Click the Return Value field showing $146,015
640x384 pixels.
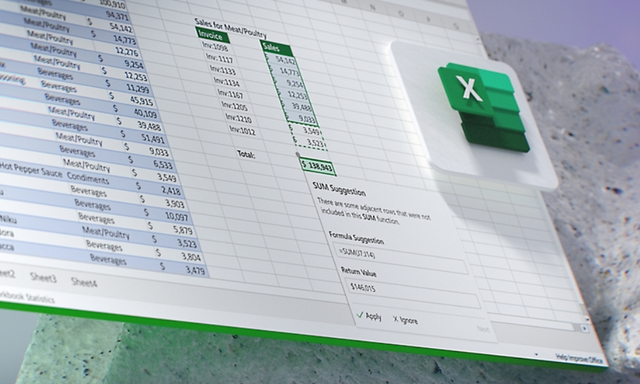(412, 293)
